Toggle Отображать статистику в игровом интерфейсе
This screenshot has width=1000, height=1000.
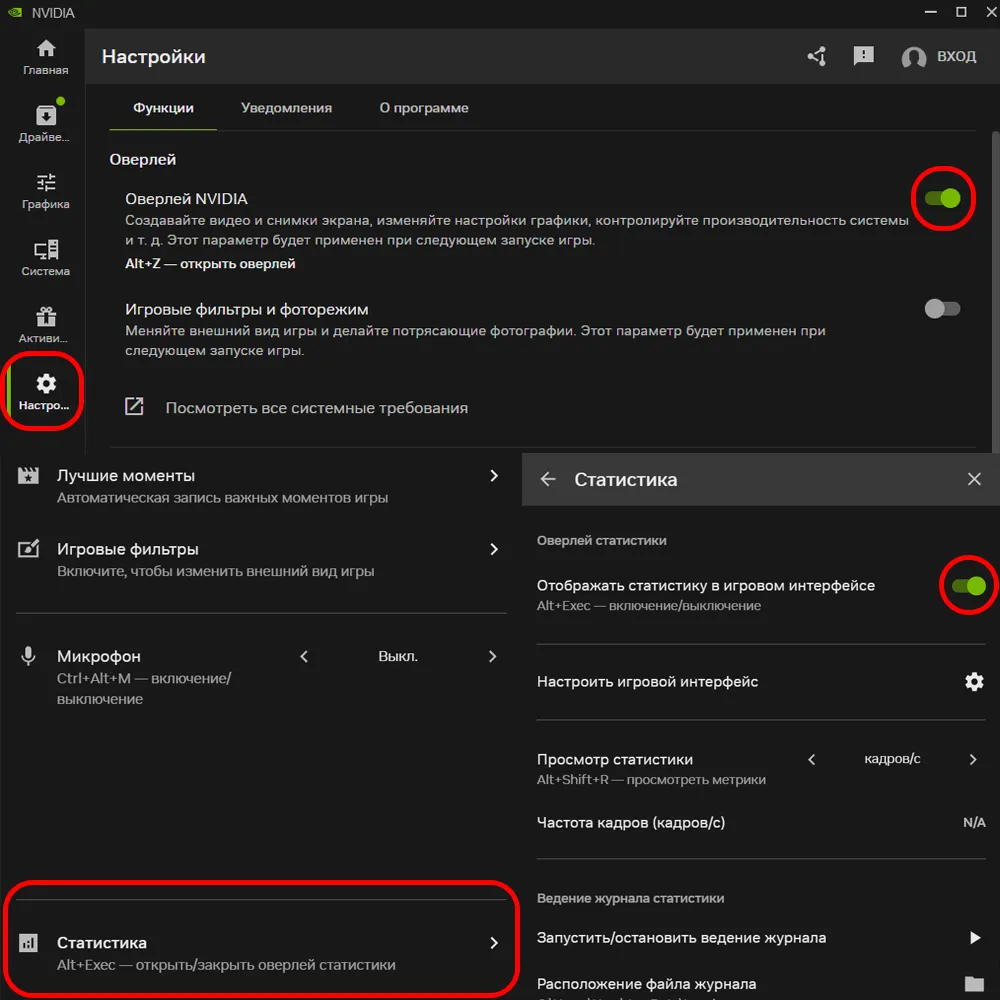[x=969, y=585]
